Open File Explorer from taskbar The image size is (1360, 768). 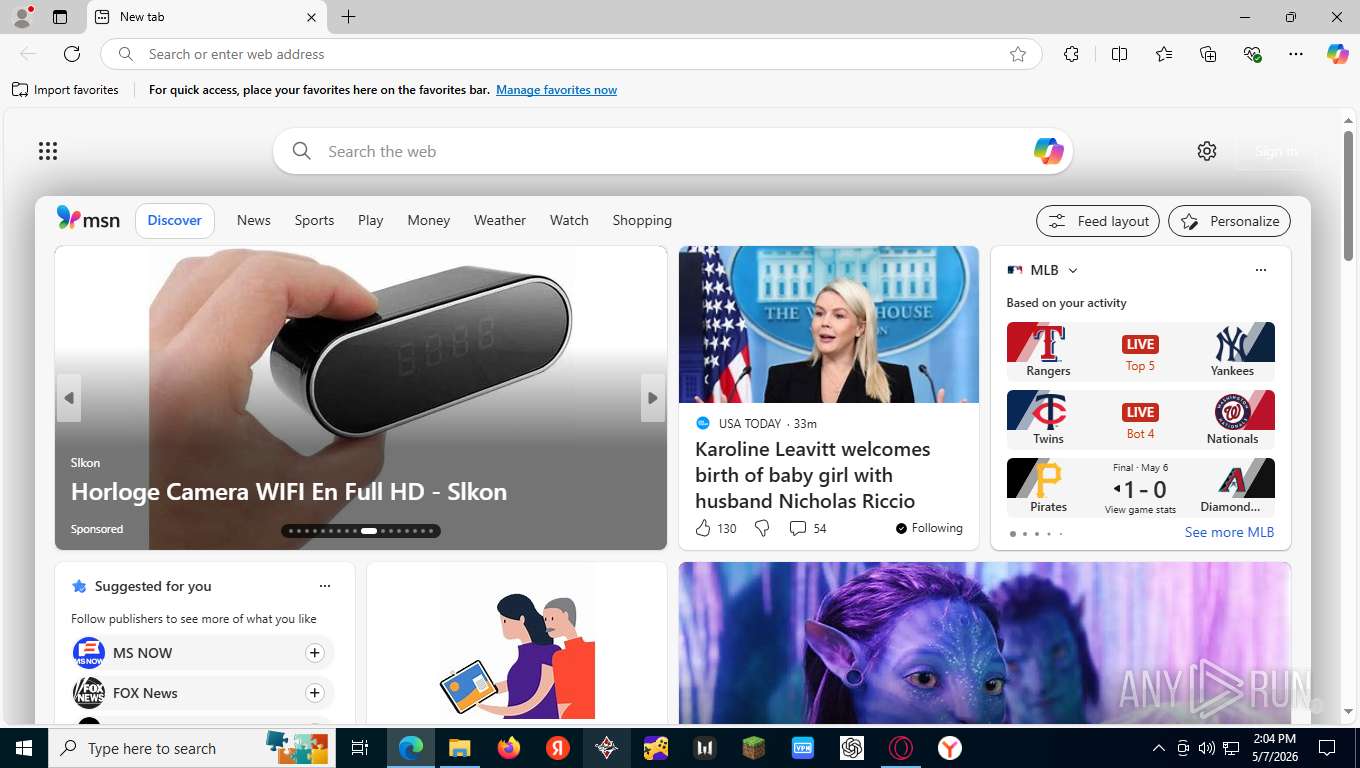coord(459,748)
